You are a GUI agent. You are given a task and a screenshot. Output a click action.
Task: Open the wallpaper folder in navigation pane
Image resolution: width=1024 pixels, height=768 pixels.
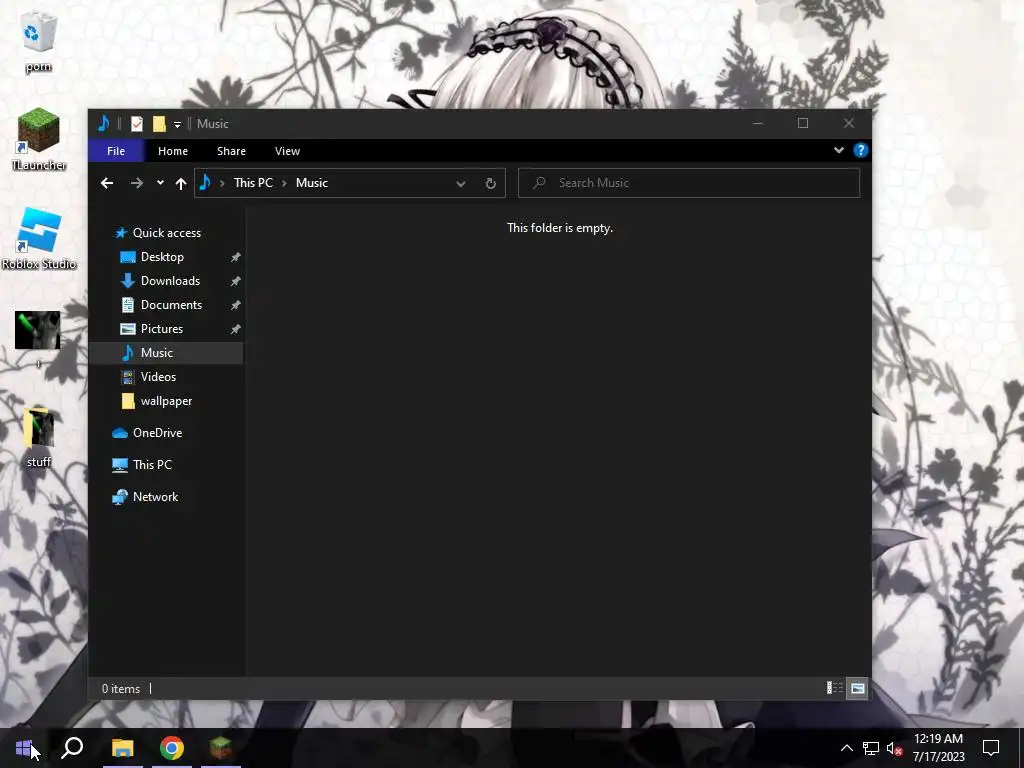pyautogui.click(x=166, y=401)
